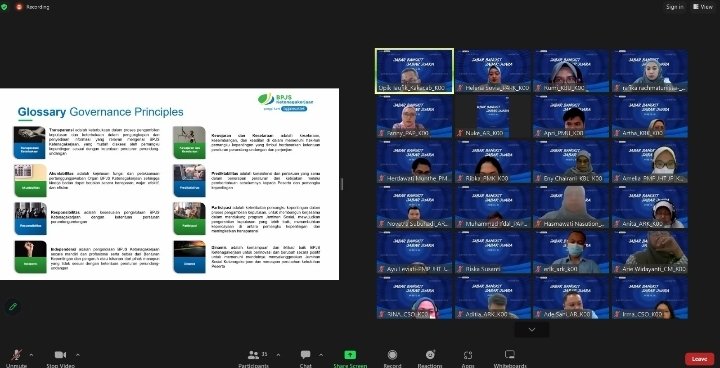Click the green encryption shield icon

point(4,7)
